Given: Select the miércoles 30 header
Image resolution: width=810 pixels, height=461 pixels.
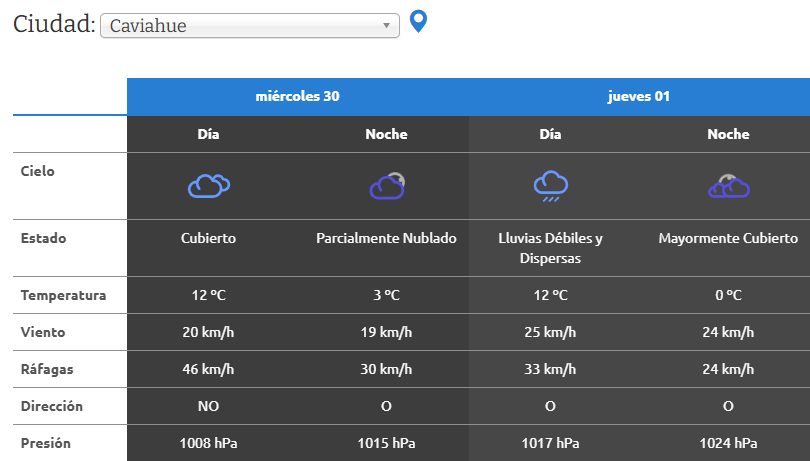Looking at the screenshot, I should tap(298, 97).
